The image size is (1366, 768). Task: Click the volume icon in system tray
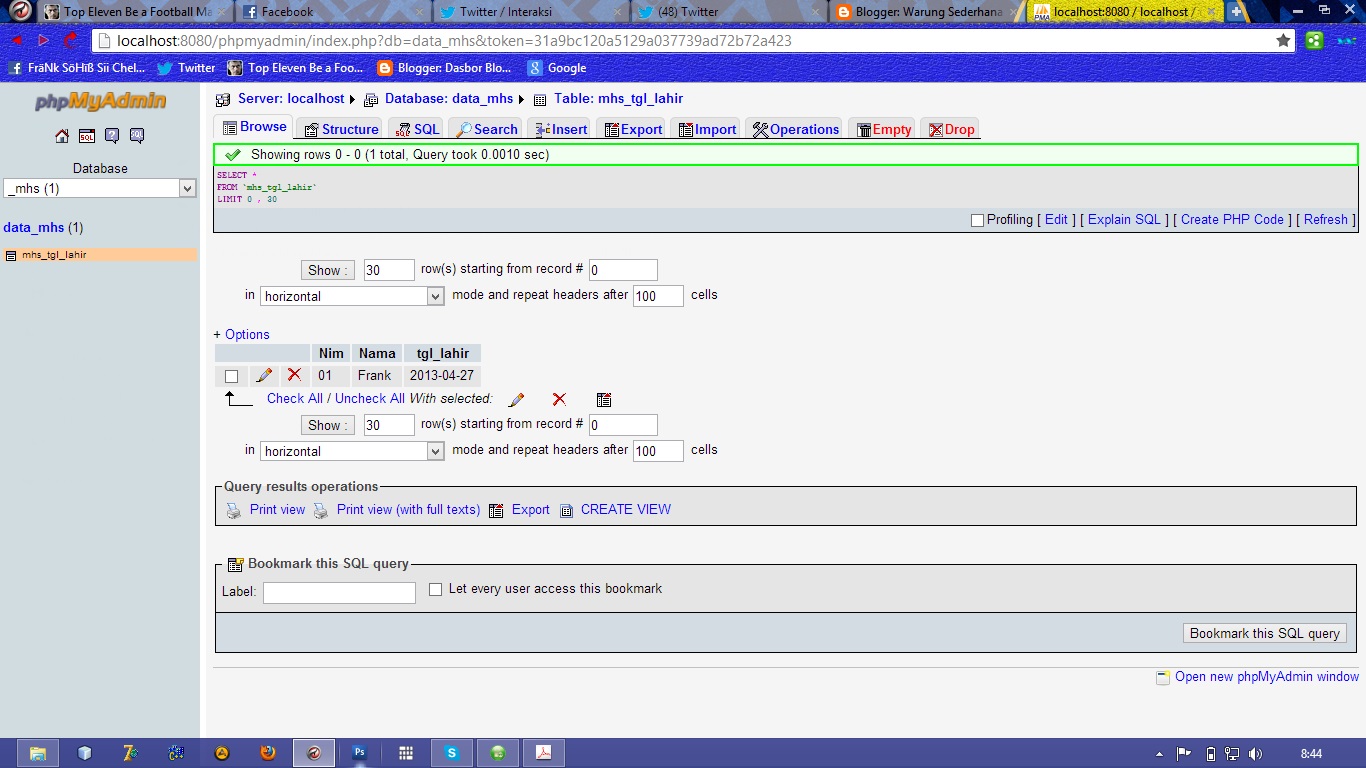[1255, 753]
